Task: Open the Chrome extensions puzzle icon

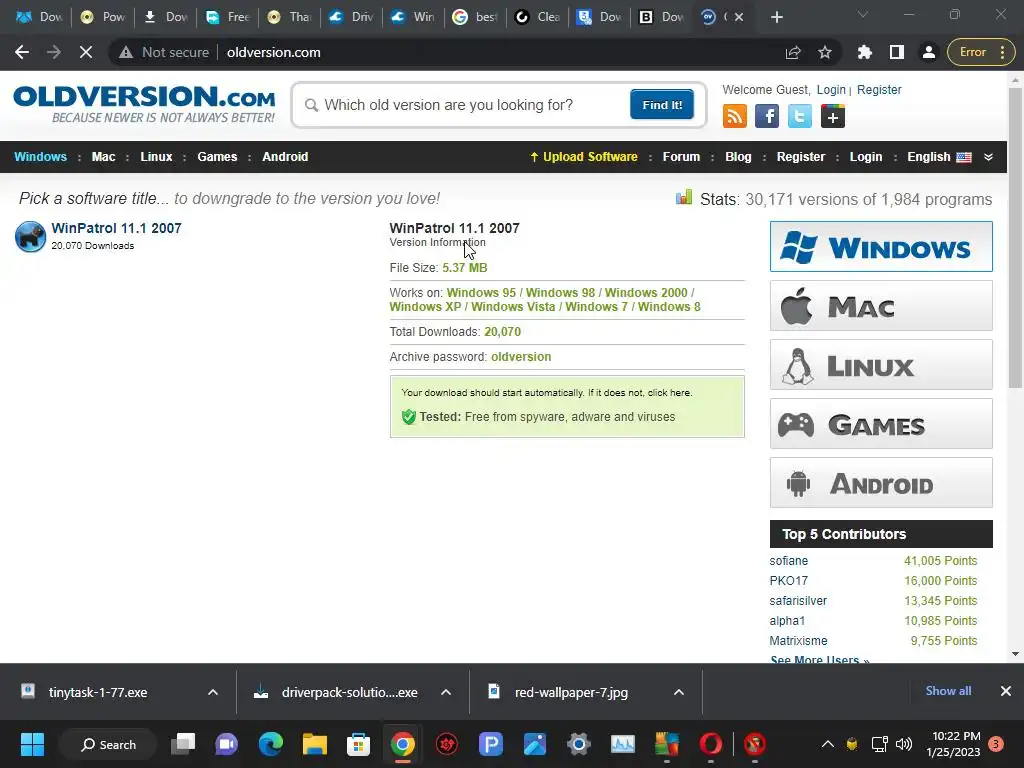Action: click(865, 52)
